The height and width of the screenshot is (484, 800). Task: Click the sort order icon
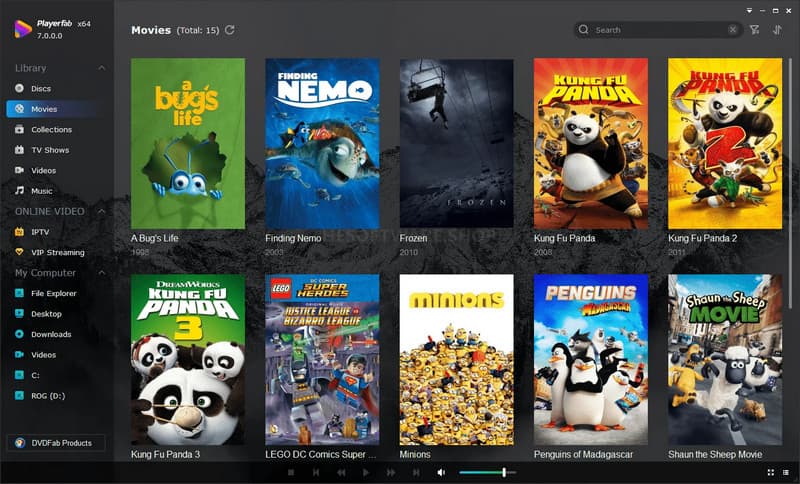[777, 30]
